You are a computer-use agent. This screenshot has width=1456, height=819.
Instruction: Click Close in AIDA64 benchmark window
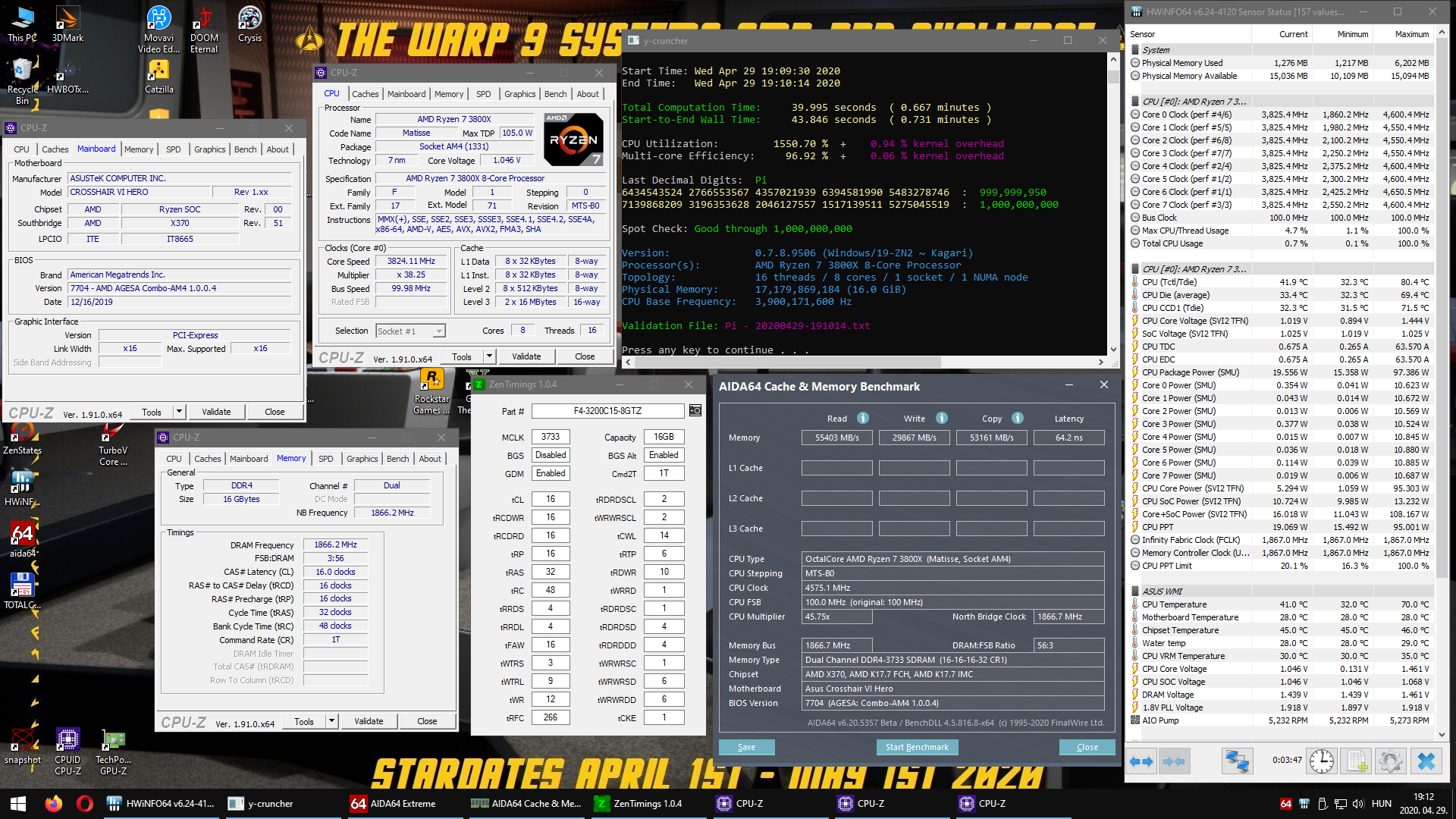[x=1087, y=747]
